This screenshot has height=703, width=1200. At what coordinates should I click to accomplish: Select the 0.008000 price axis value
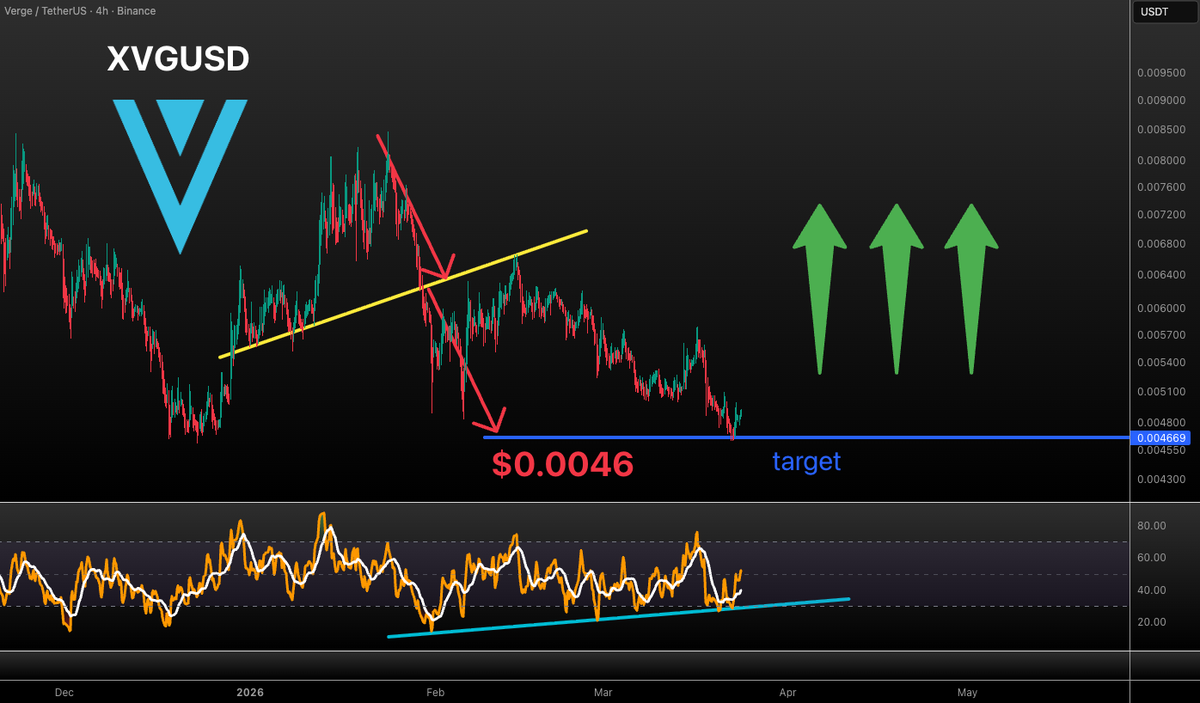[x=1162, y=160]
